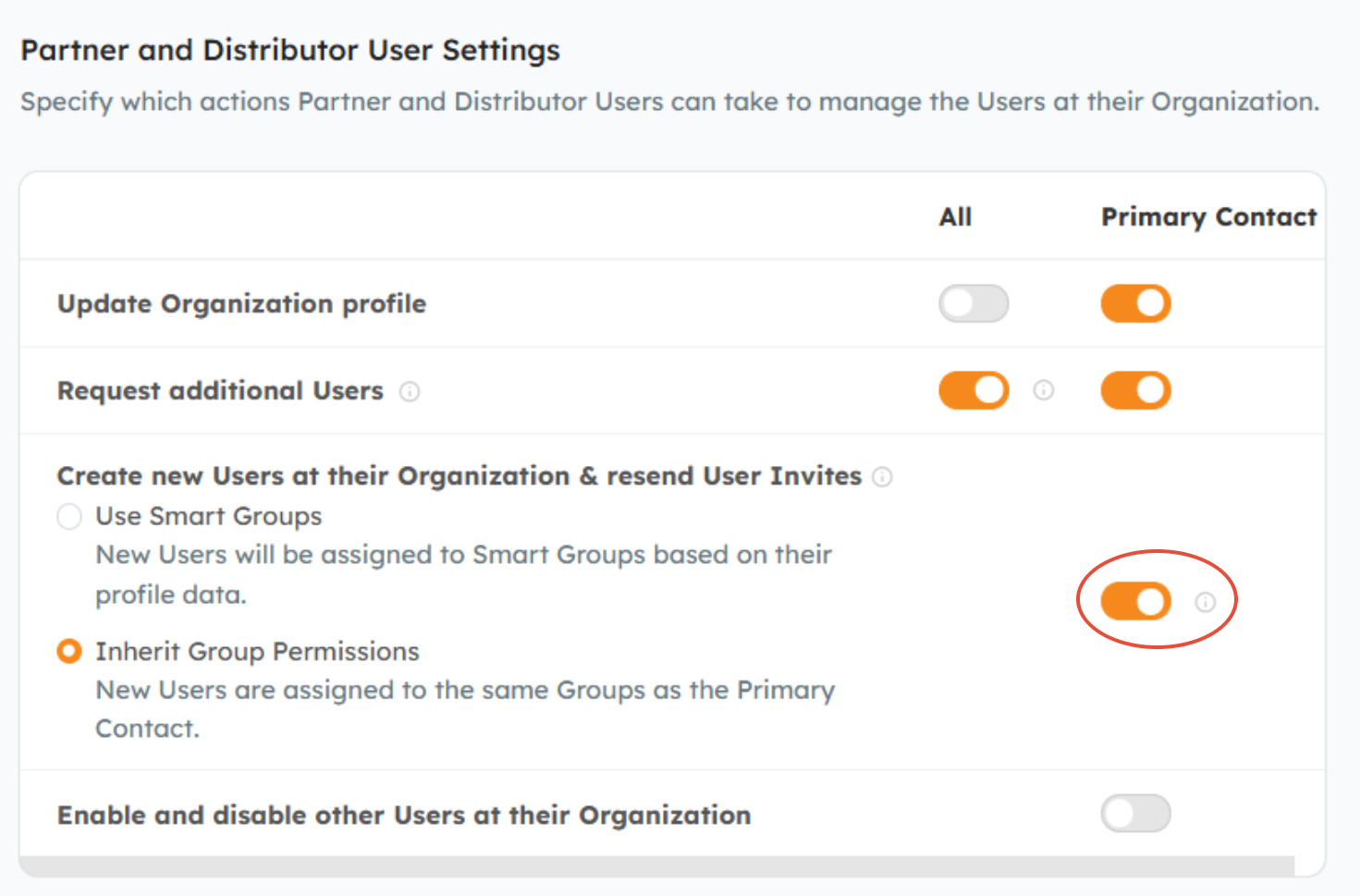
Task: Disable Create new Users toggle for Primary Contact
Action: [x=1135, y=602]
